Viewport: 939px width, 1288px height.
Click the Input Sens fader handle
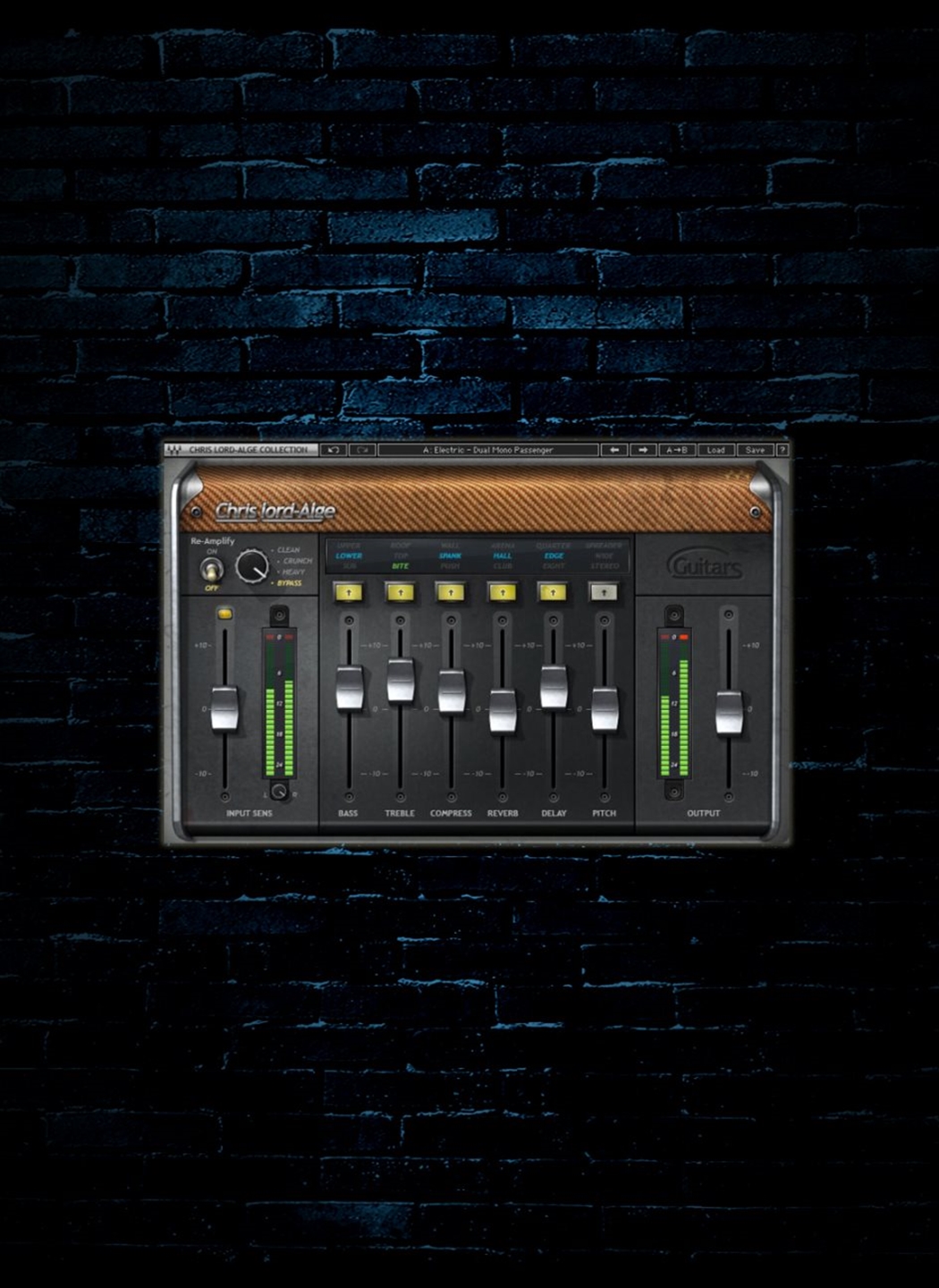click(x=224, y=709)
